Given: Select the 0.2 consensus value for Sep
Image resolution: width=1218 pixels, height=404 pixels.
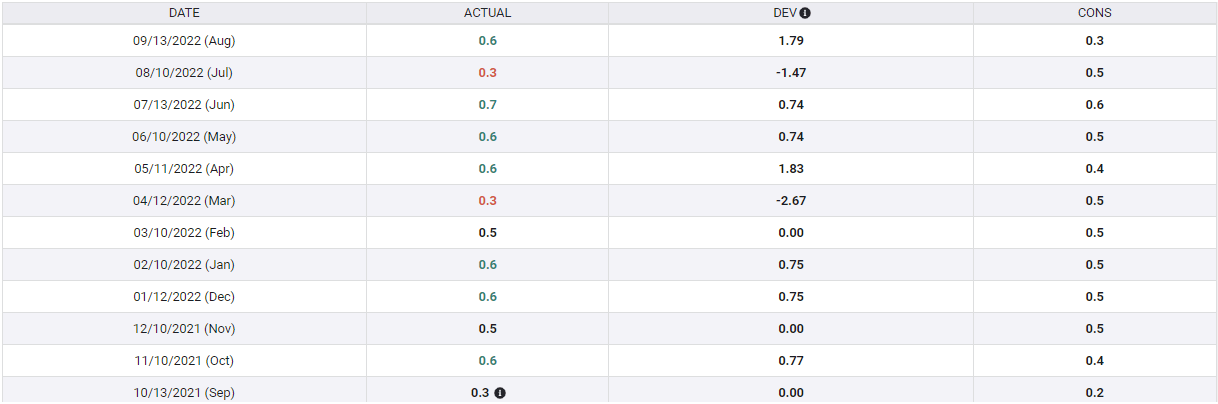Looking at the screenshot, I should pyautogui.click(x=1095, y=393).
